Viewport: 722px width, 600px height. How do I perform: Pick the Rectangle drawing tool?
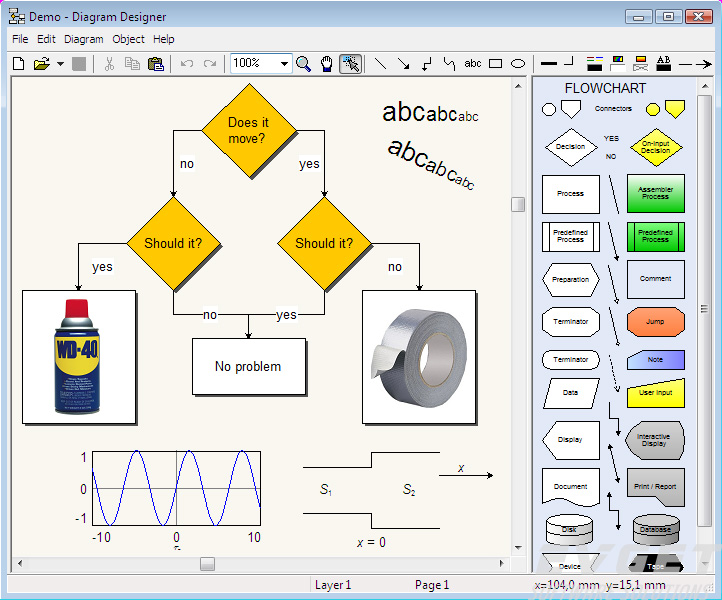pyautogui.click(x=496, y=64)
